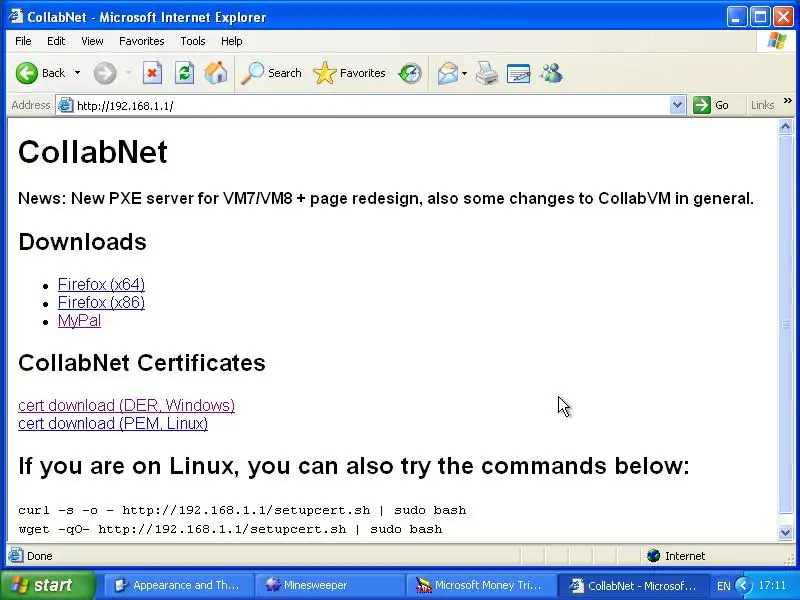Switch to Minesweeper in the taskbar
Screen dimensions: 800x600
(330, 585)
